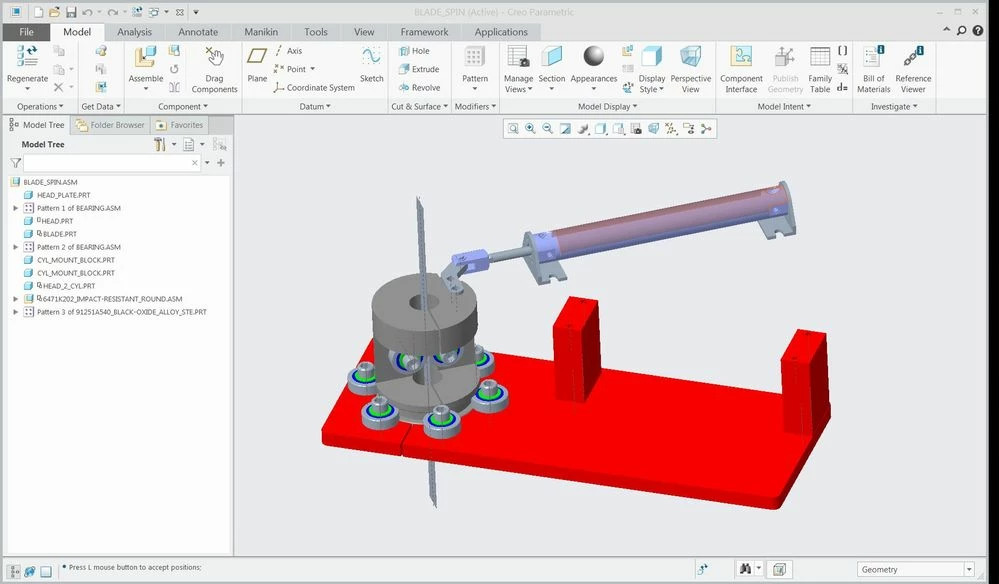Expand Pattern 1 of BEARING.ASM

[x=16, y=208]
